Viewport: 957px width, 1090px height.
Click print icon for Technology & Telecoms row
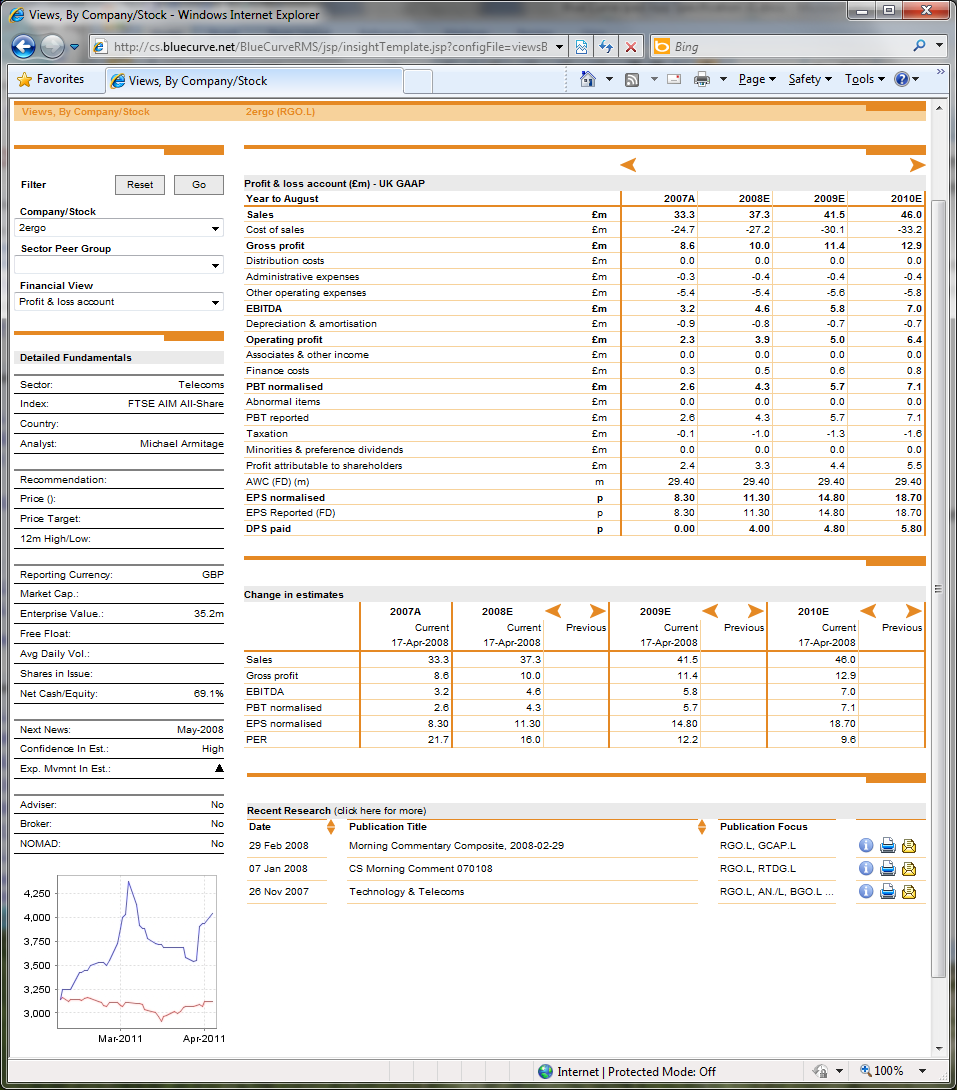[888, 891]
